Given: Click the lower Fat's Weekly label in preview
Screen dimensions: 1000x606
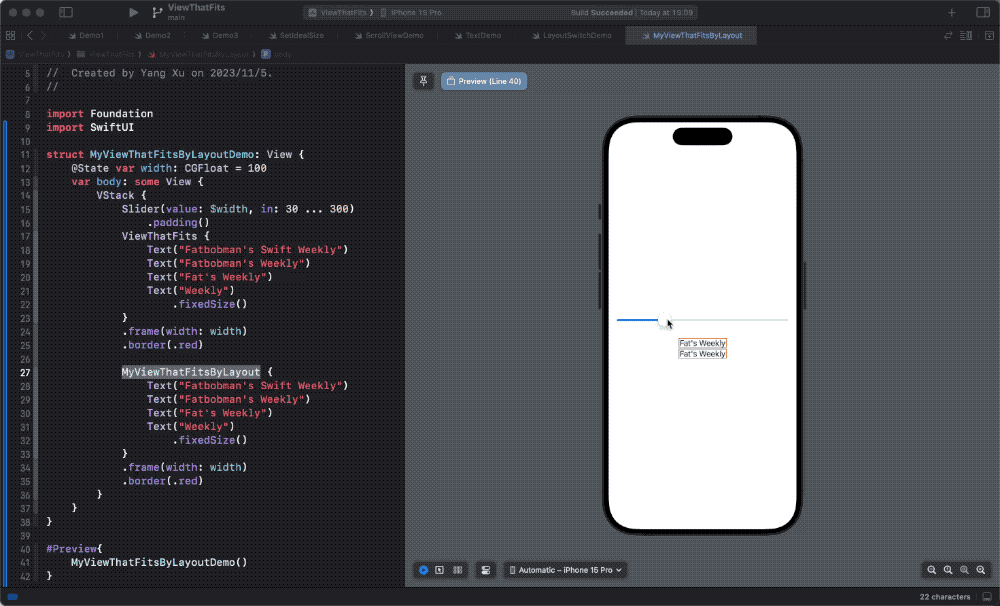Looking at the screenshot, I should [x=702, y=354].
